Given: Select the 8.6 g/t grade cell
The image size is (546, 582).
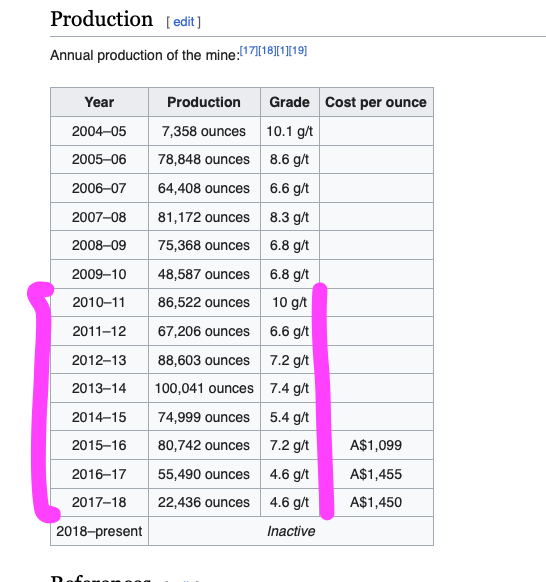Looking at the screenshot, I should tap(290, 160).
